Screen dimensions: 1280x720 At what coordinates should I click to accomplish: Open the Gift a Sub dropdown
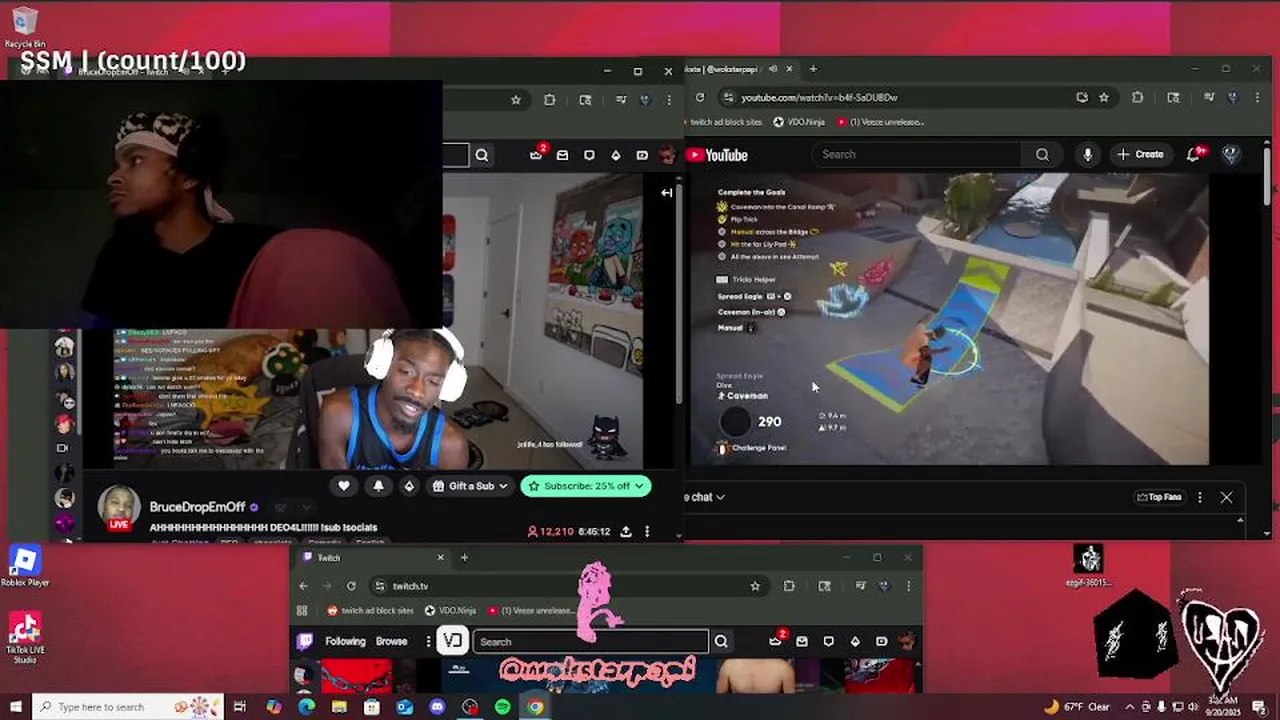[x=470, y=486]
